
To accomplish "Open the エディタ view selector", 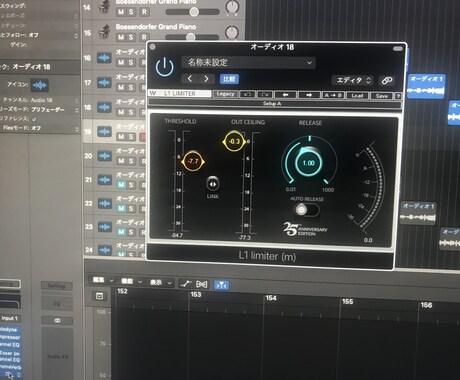I will pyautogui.click(x=353, y=80).
